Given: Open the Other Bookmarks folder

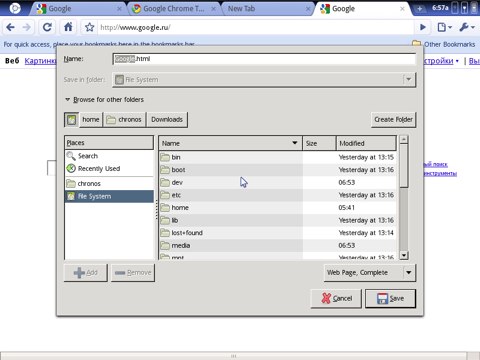Looking at the screenshot, I should point(444,44).
